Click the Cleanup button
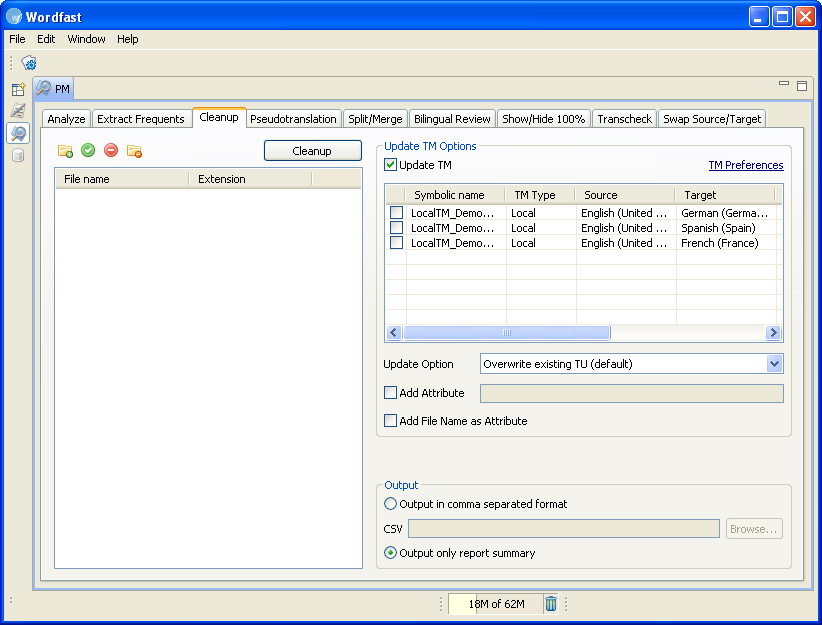The height and width of the screenshot is (625, 822). coord(312,150)
